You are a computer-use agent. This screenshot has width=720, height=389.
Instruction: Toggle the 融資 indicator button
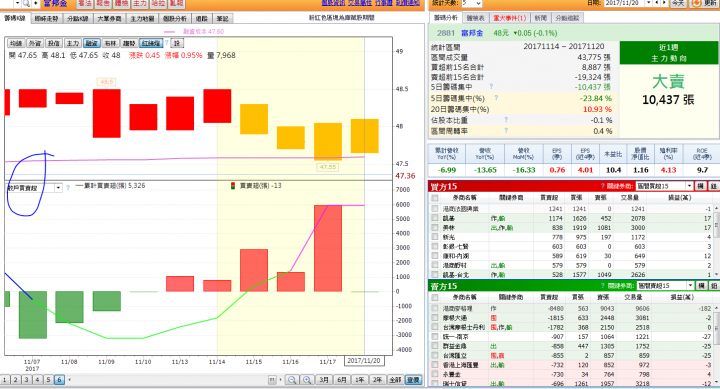point(91,43)
